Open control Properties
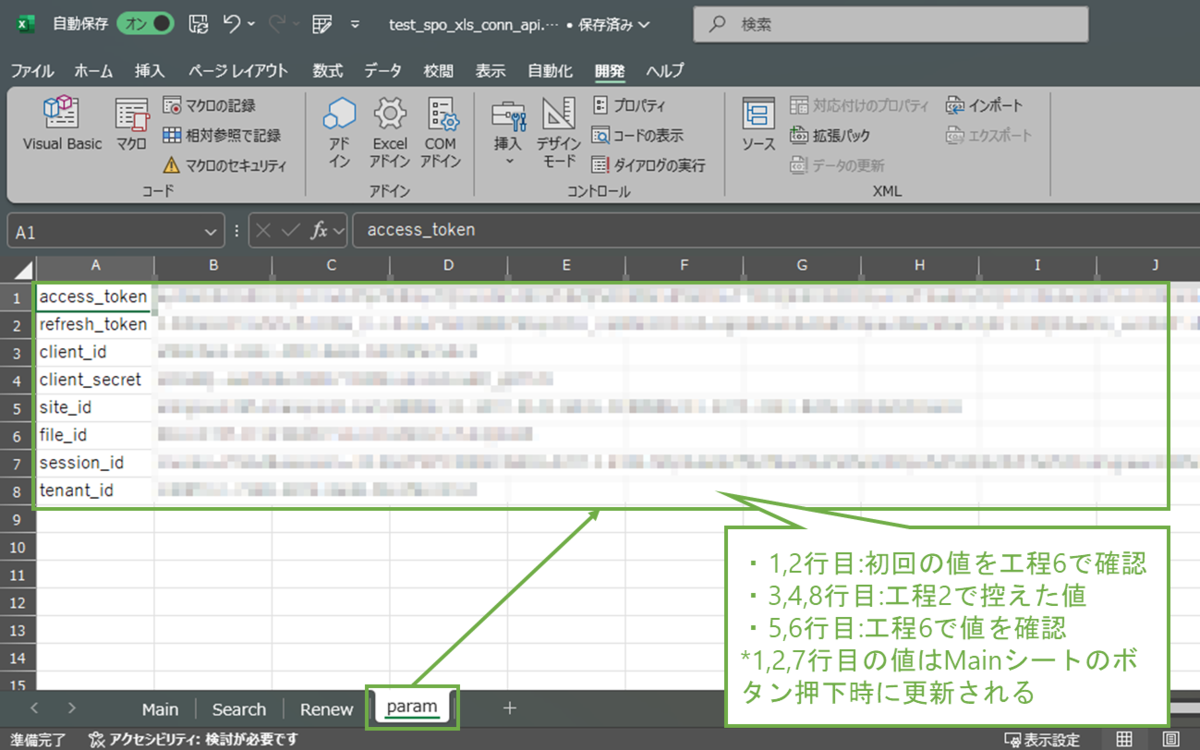This screenshot has height=750, width=1200. click(x=629, y=105)
